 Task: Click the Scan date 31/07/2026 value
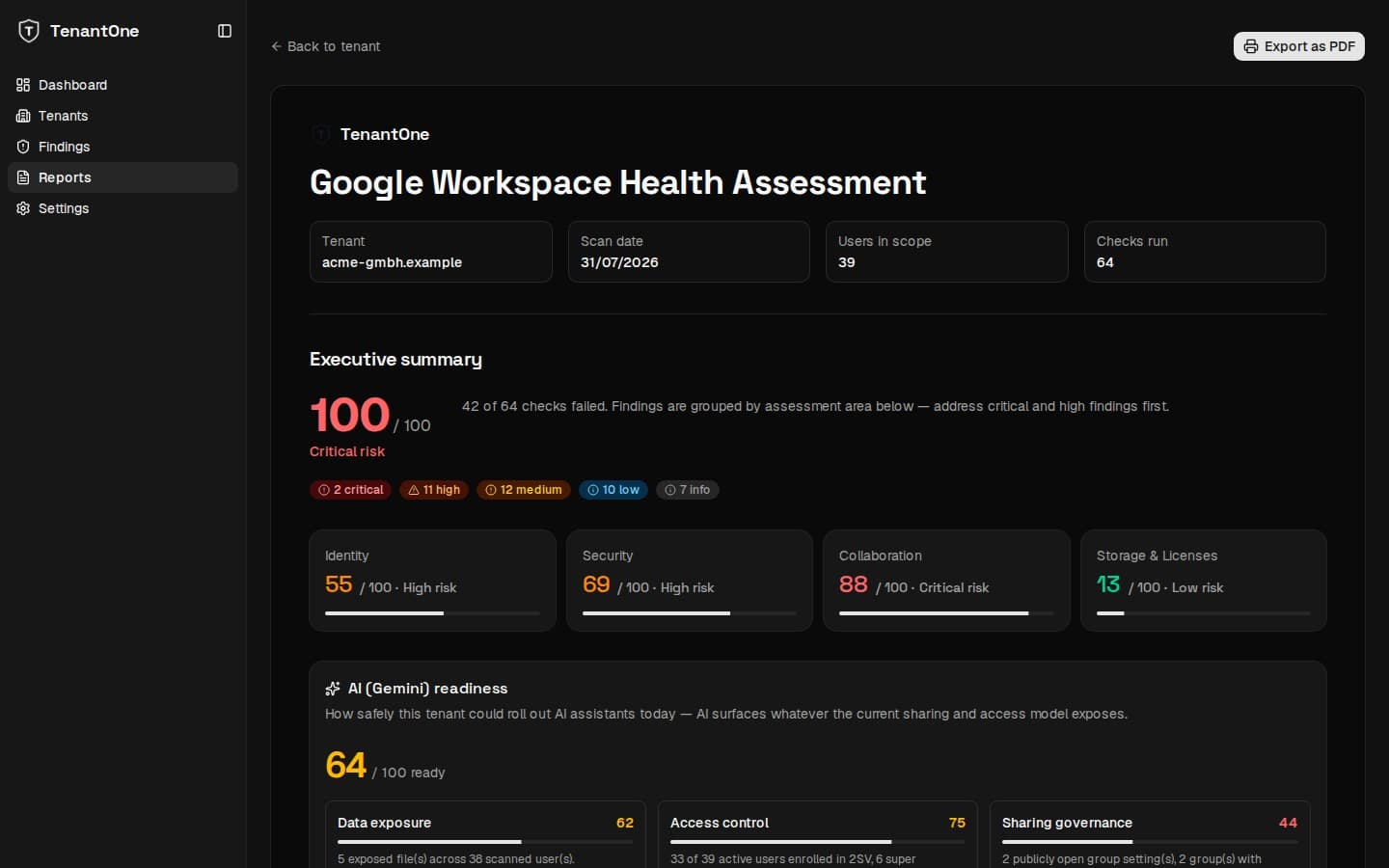pyautogui.click(x=619, y=262)
